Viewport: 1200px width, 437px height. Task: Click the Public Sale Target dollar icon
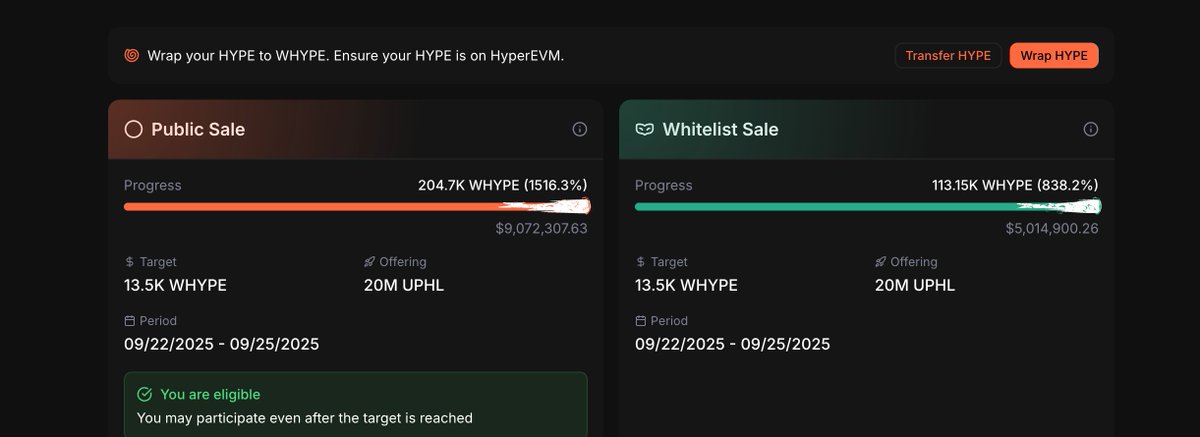[x=129, y=262]
